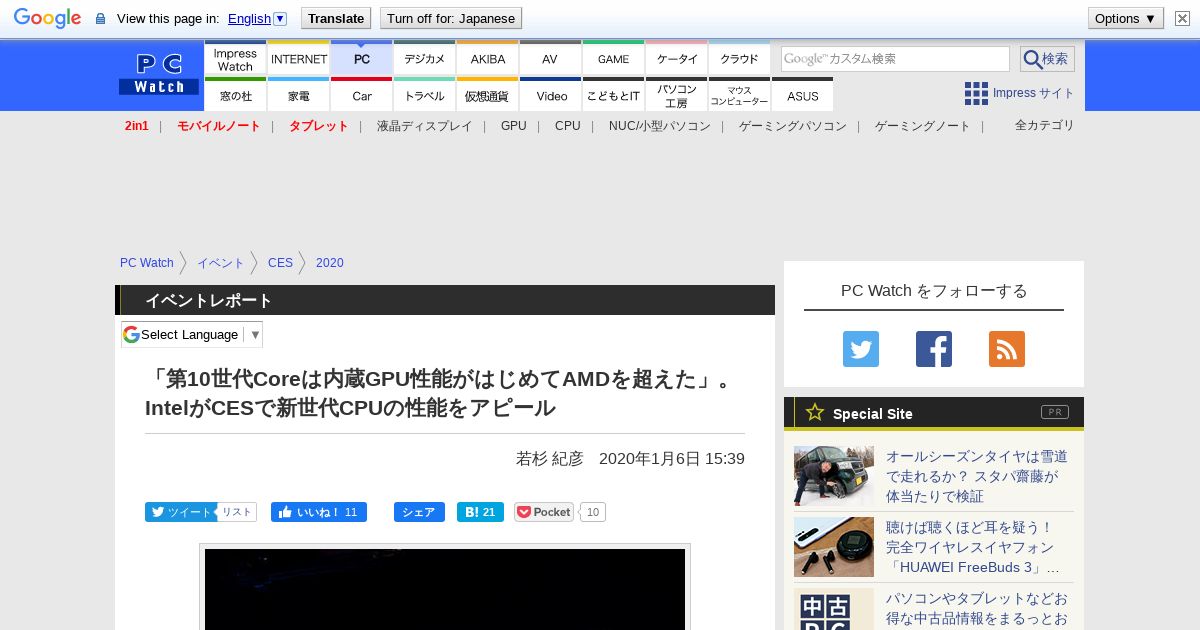
Task: Open the デジカメ tab
Action: pos(425,59)
